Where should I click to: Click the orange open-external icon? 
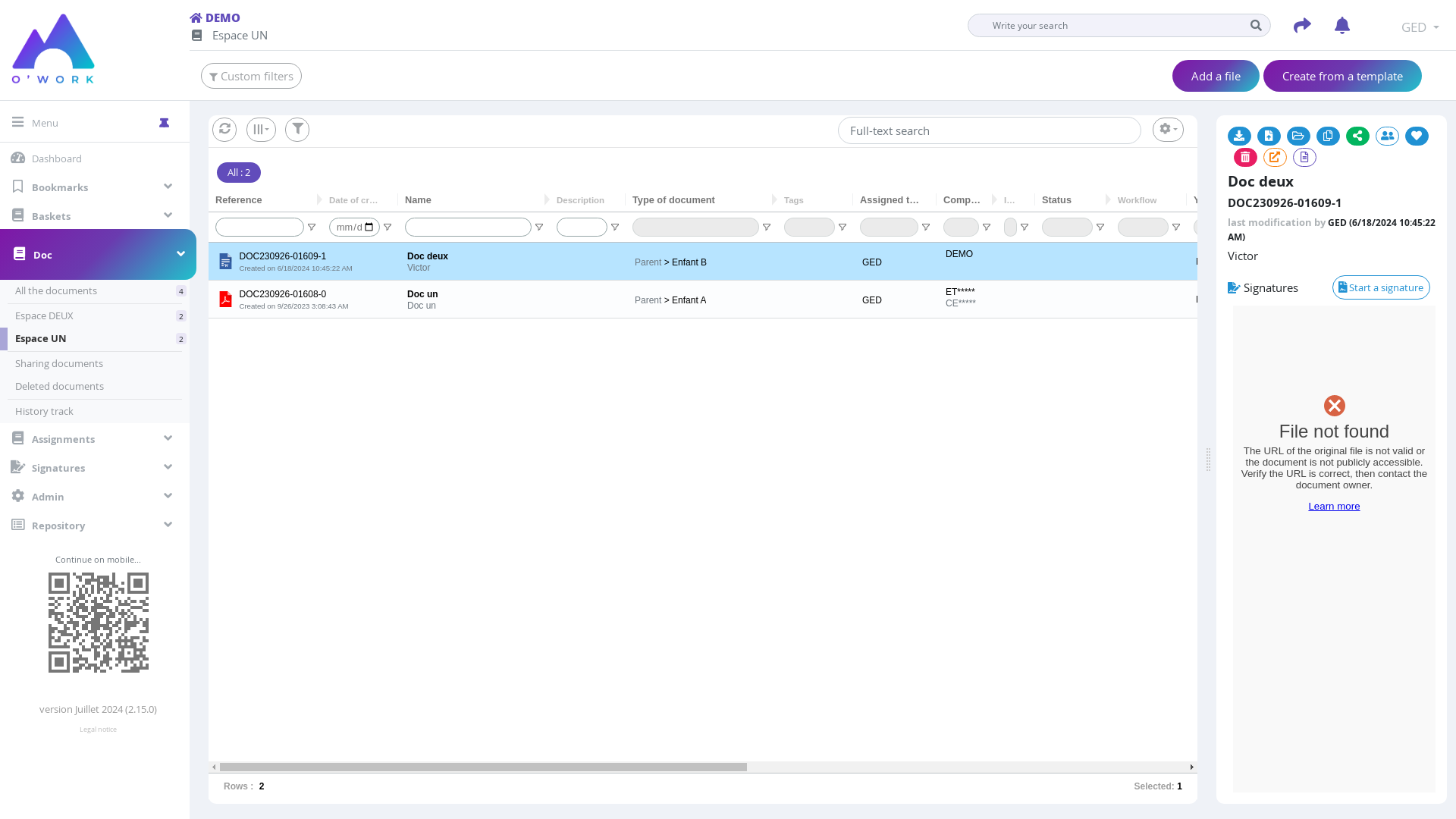pyautogui.click(x=1275, y=158)
